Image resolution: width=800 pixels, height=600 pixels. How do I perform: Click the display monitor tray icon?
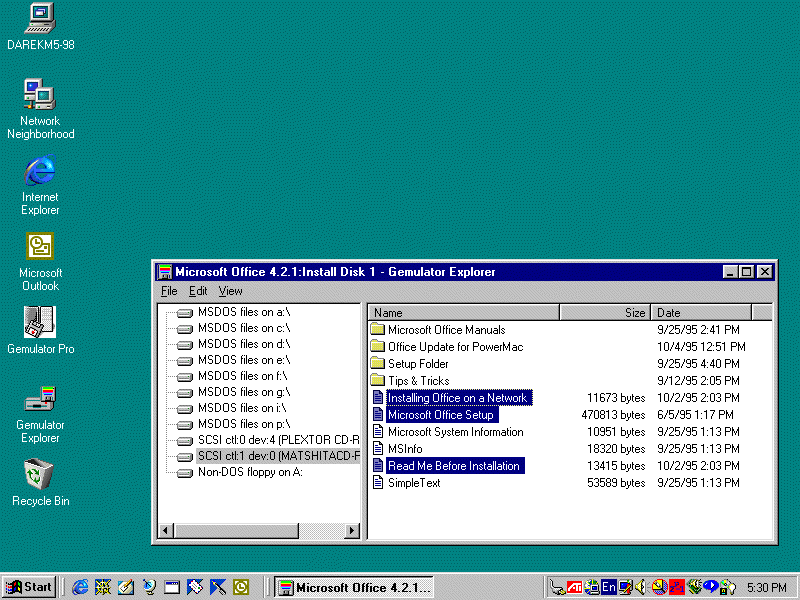tap(625, 587)
